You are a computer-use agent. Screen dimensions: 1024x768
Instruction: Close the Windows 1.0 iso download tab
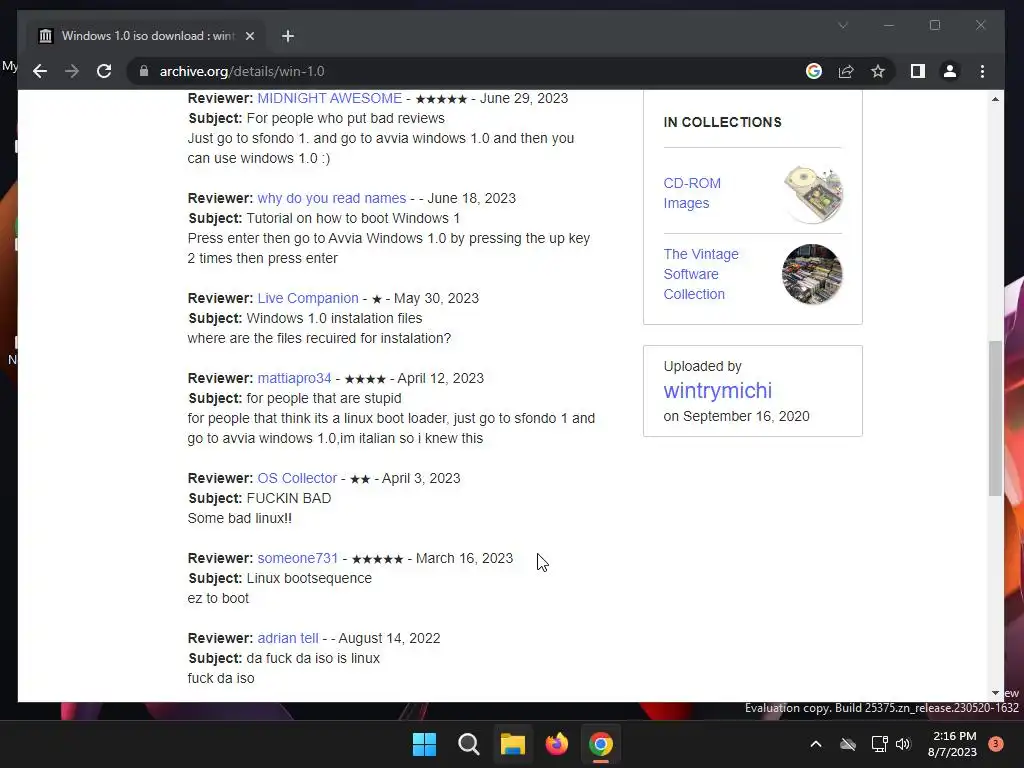coord(249,36)
